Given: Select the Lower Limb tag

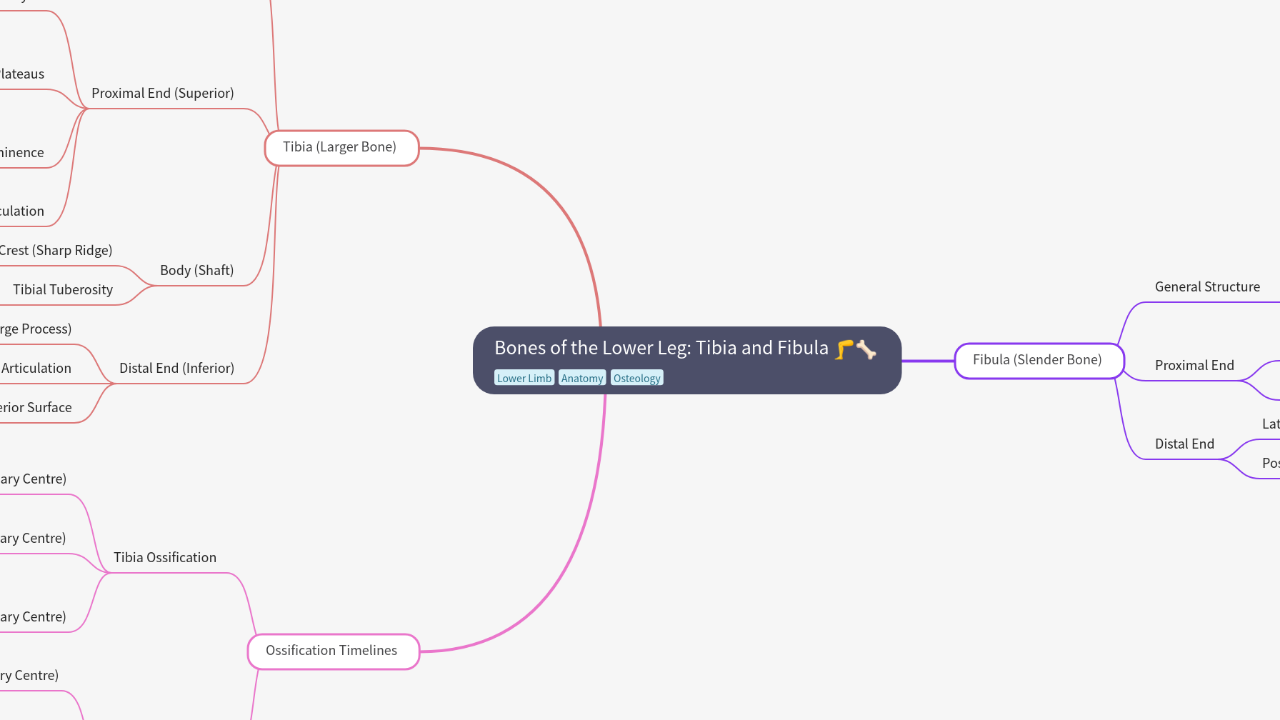Looking at the screenshot, I should click(x=524, y=378).
